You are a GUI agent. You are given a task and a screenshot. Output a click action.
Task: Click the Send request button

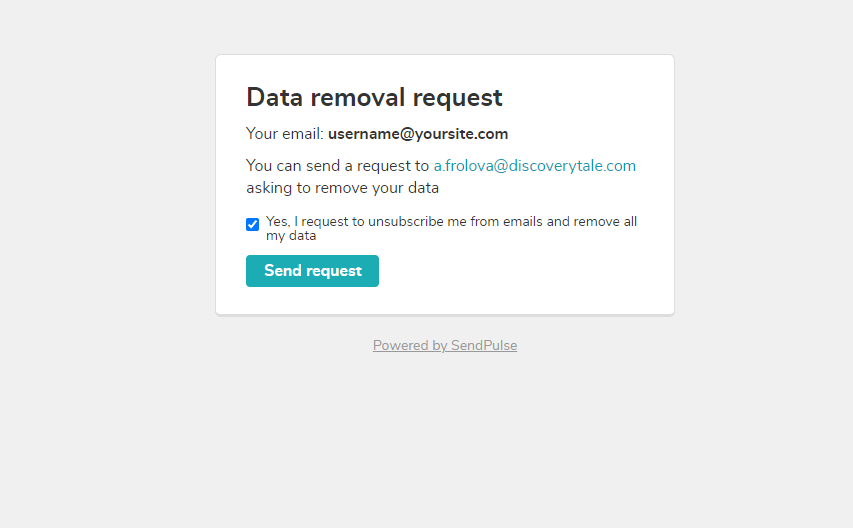(x=312, y=271)
